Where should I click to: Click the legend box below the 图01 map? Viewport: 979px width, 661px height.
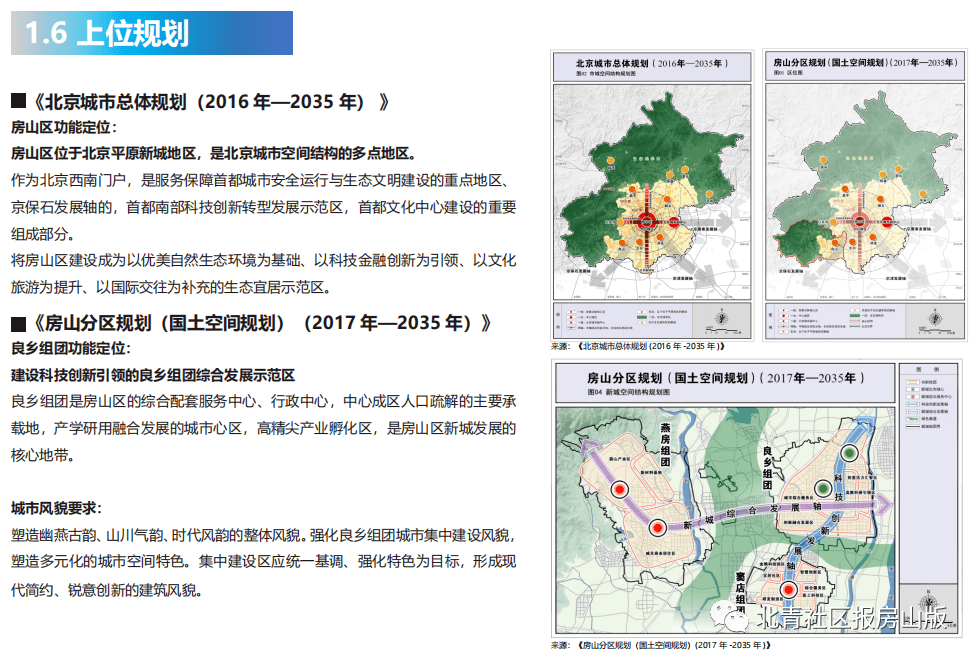[x=865, y=320]
